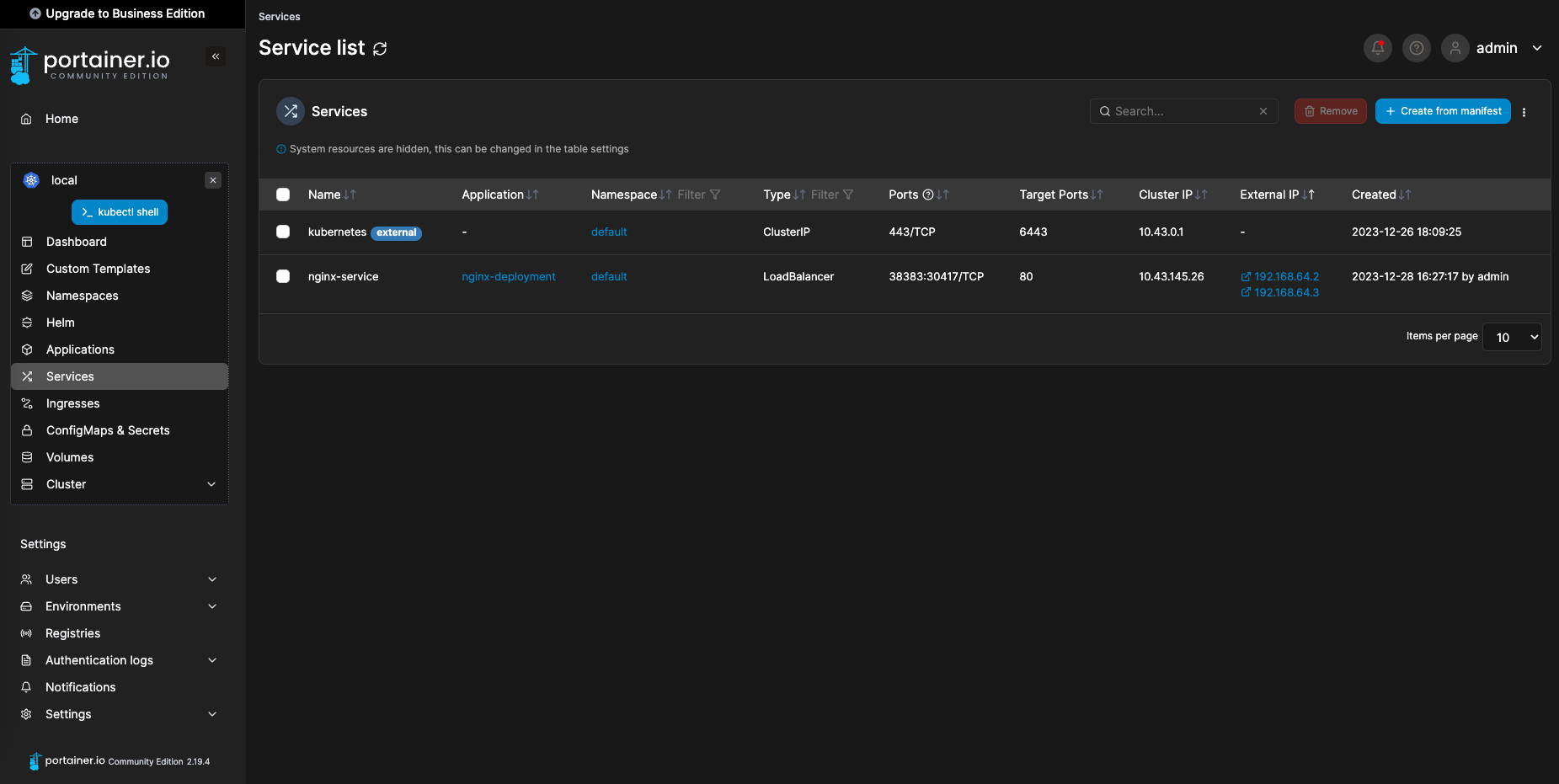Open default namespace link in nginx-service row
The height and width of the screenshot is (784, 1559).
(609, 276)
